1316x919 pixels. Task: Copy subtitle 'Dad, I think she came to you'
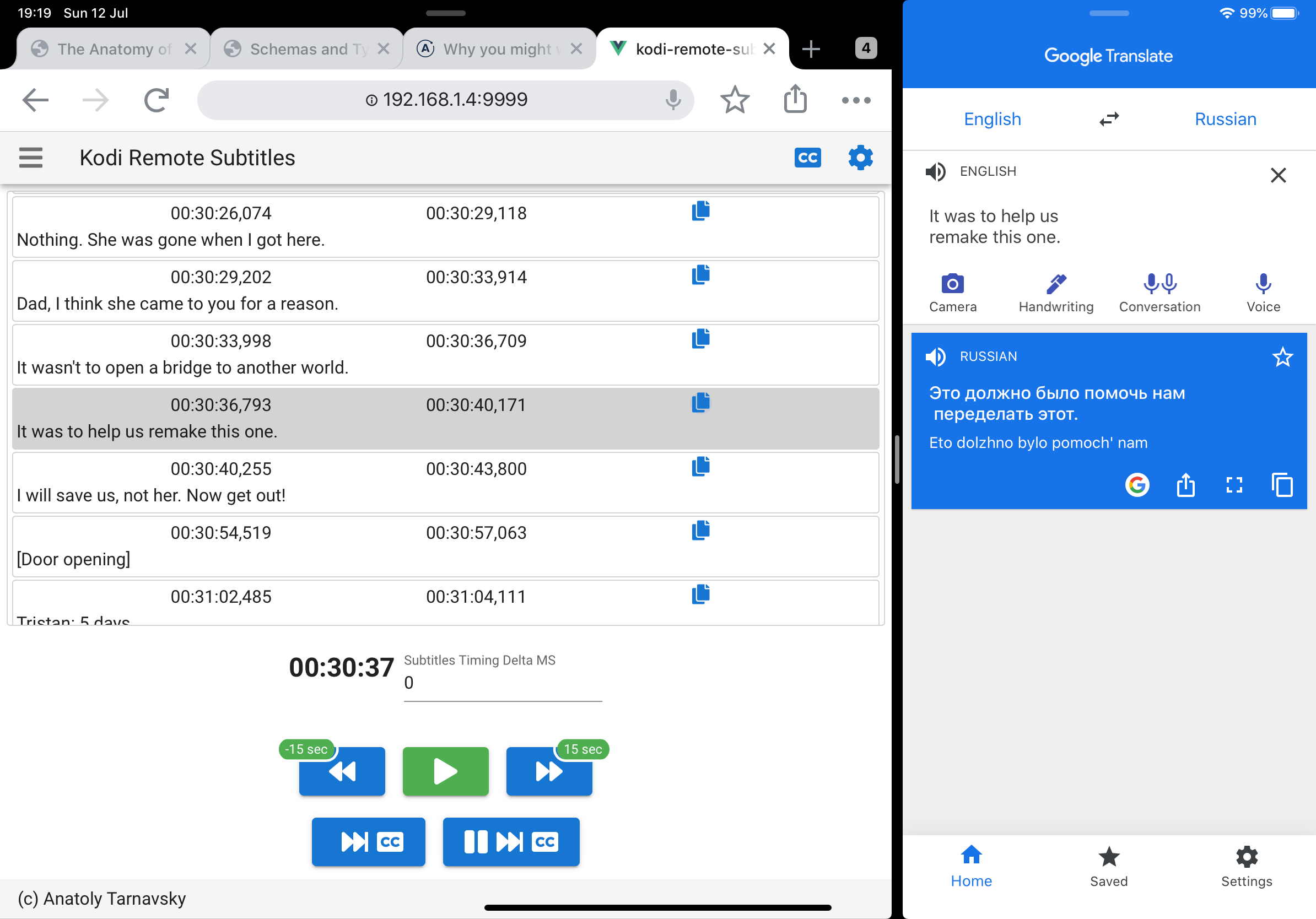pyautogui.click(x=700, y=275)
